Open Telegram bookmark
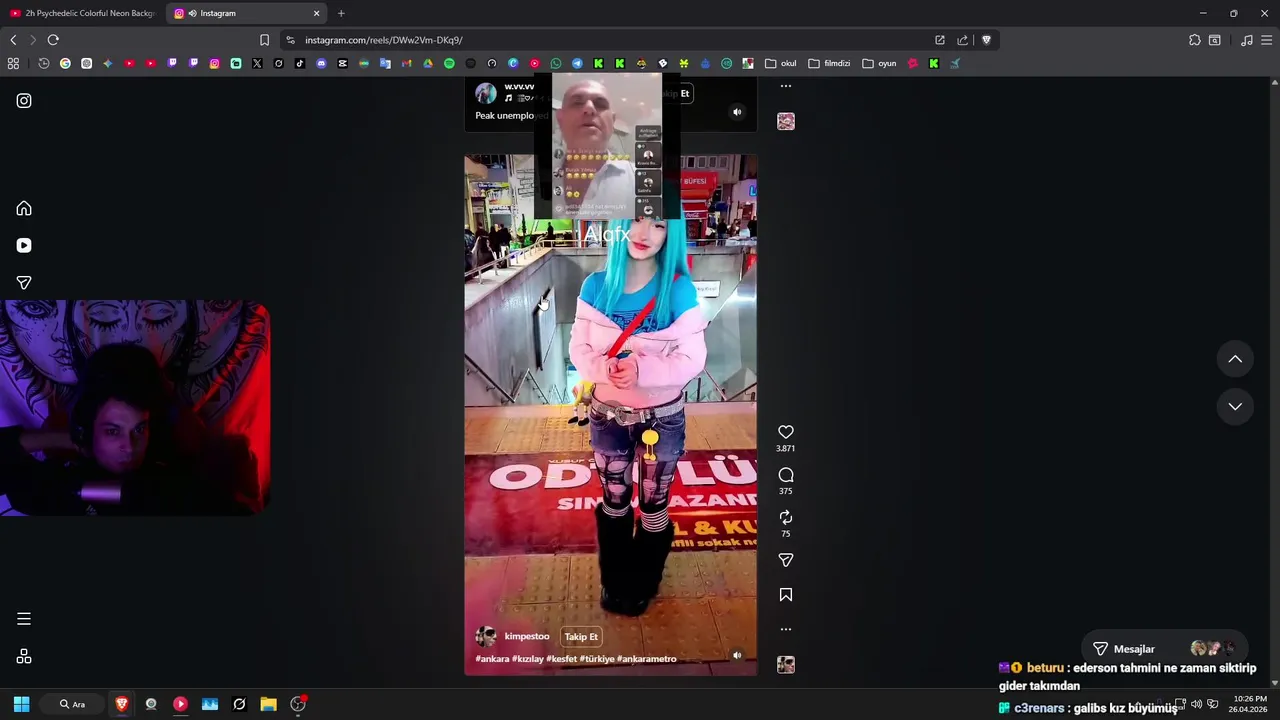The height and width of the screenshot is (720, 1280). tap(577, 63)
